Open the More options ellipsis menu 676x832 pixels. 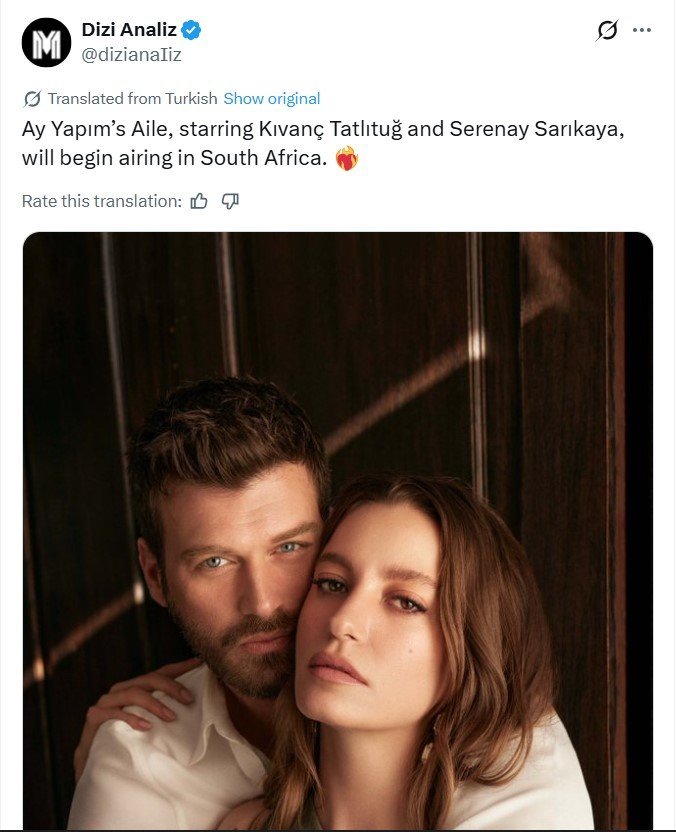pos(642,31)
